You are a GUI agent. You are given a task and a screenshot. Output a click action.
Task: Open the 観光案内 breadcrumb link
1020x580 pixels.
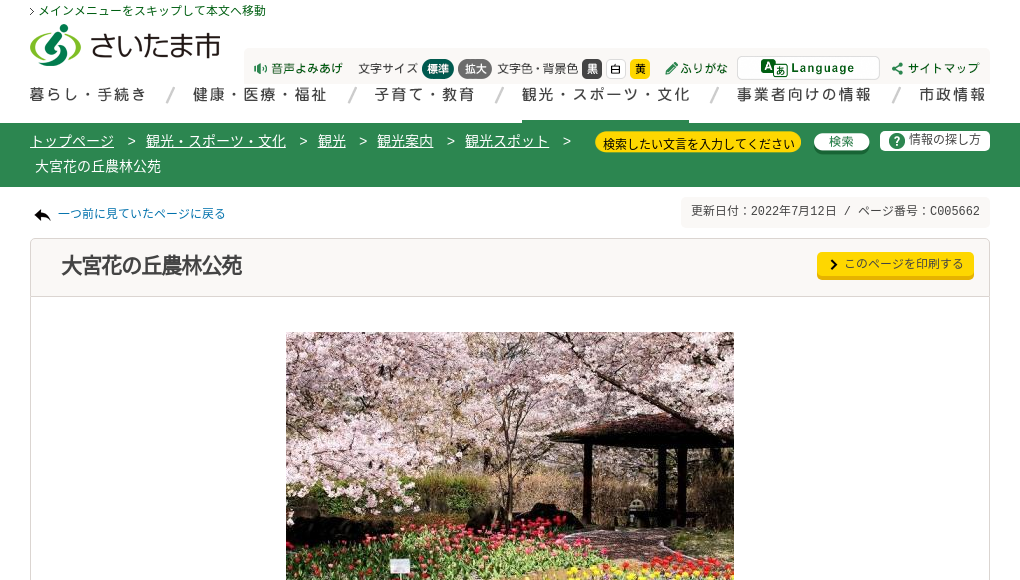pyautogui.click(x=404, y=141)
